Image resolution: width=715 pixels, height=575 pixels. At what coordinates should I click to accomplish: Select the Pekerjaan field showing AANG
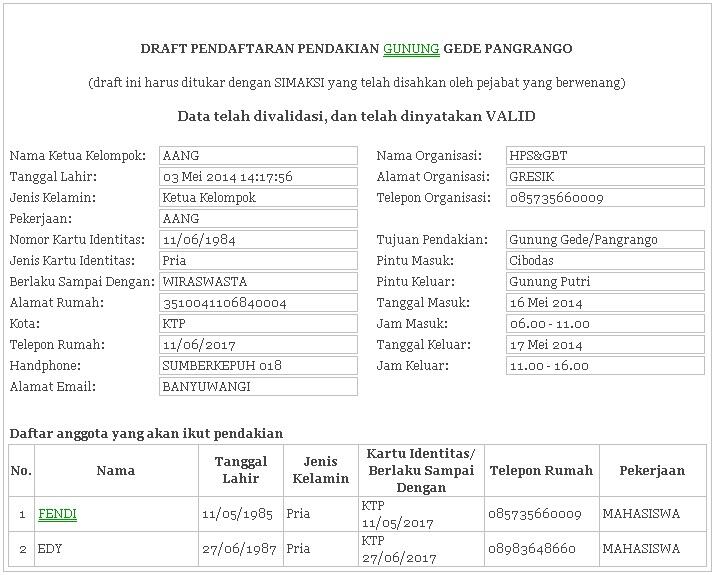pyautogui.click(x=258, y=218)
